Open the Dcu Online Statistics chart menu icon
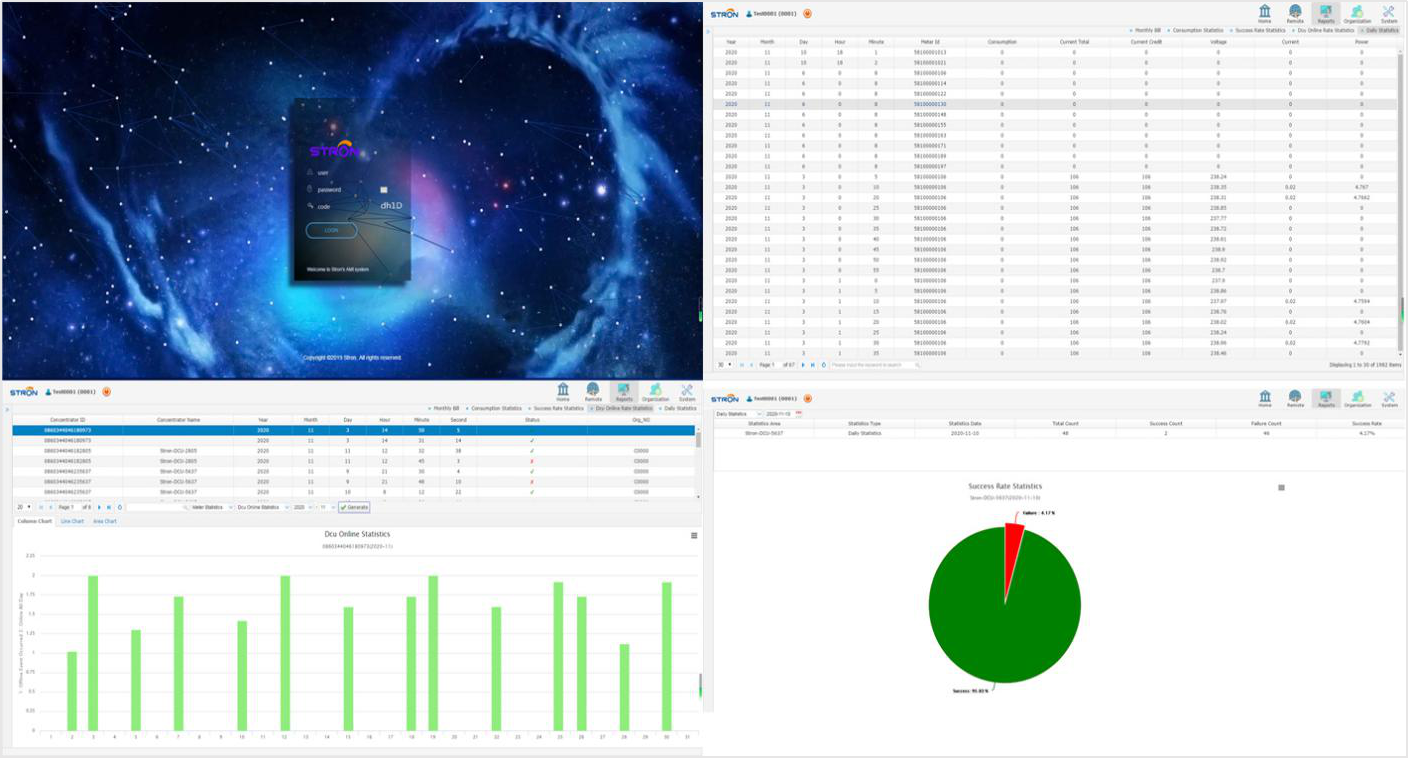This screenshot has height=760, width=1409. pos(694,535)
